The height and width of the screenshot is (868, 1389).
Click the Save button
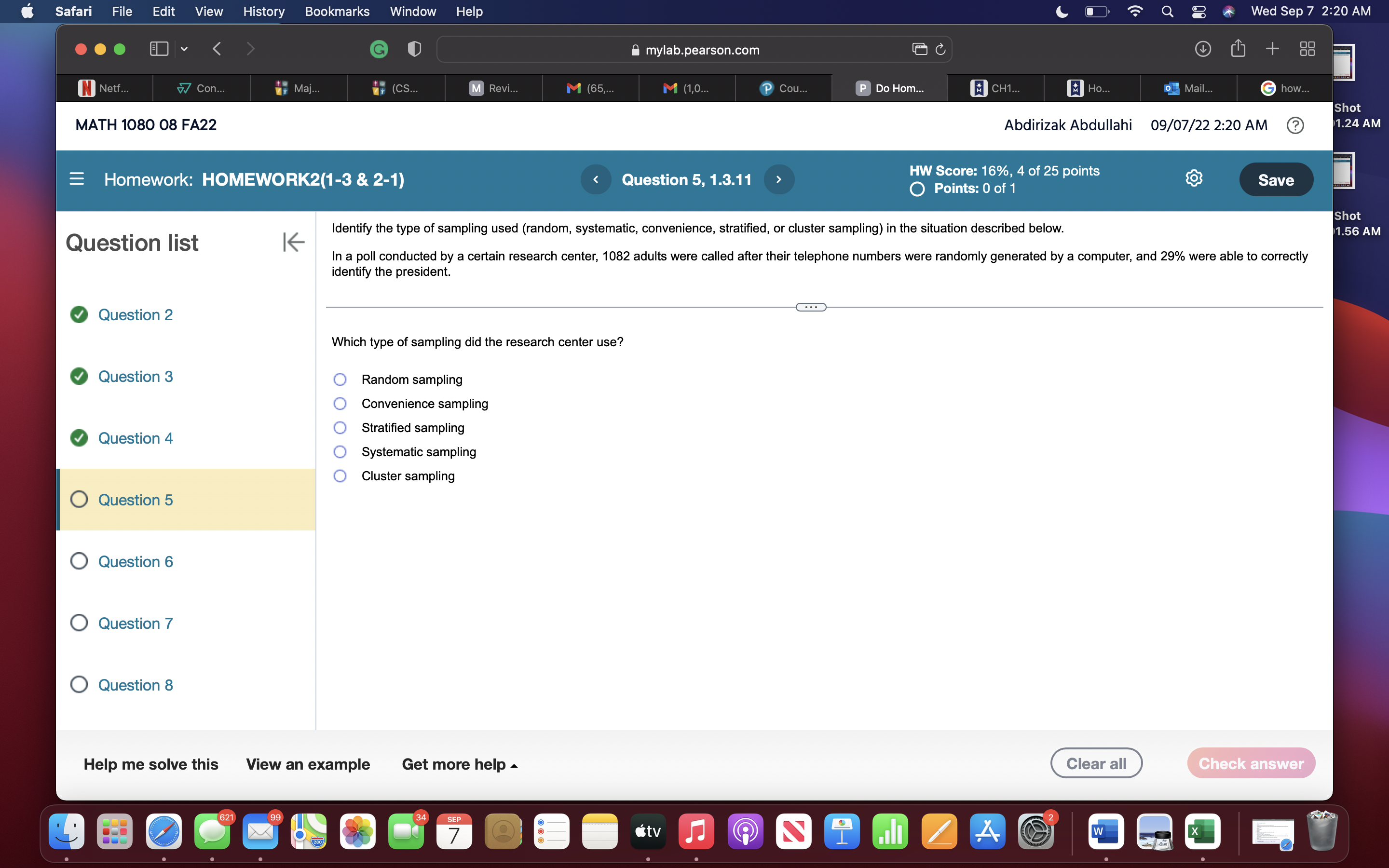point(1277,179)
